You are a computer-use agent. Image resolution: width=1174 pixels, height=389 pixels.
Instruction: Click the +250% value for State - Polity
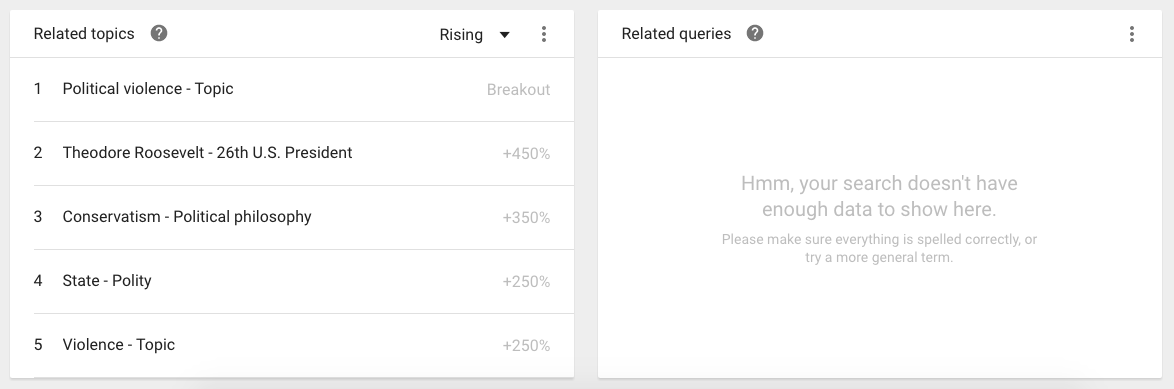point(526,282)
